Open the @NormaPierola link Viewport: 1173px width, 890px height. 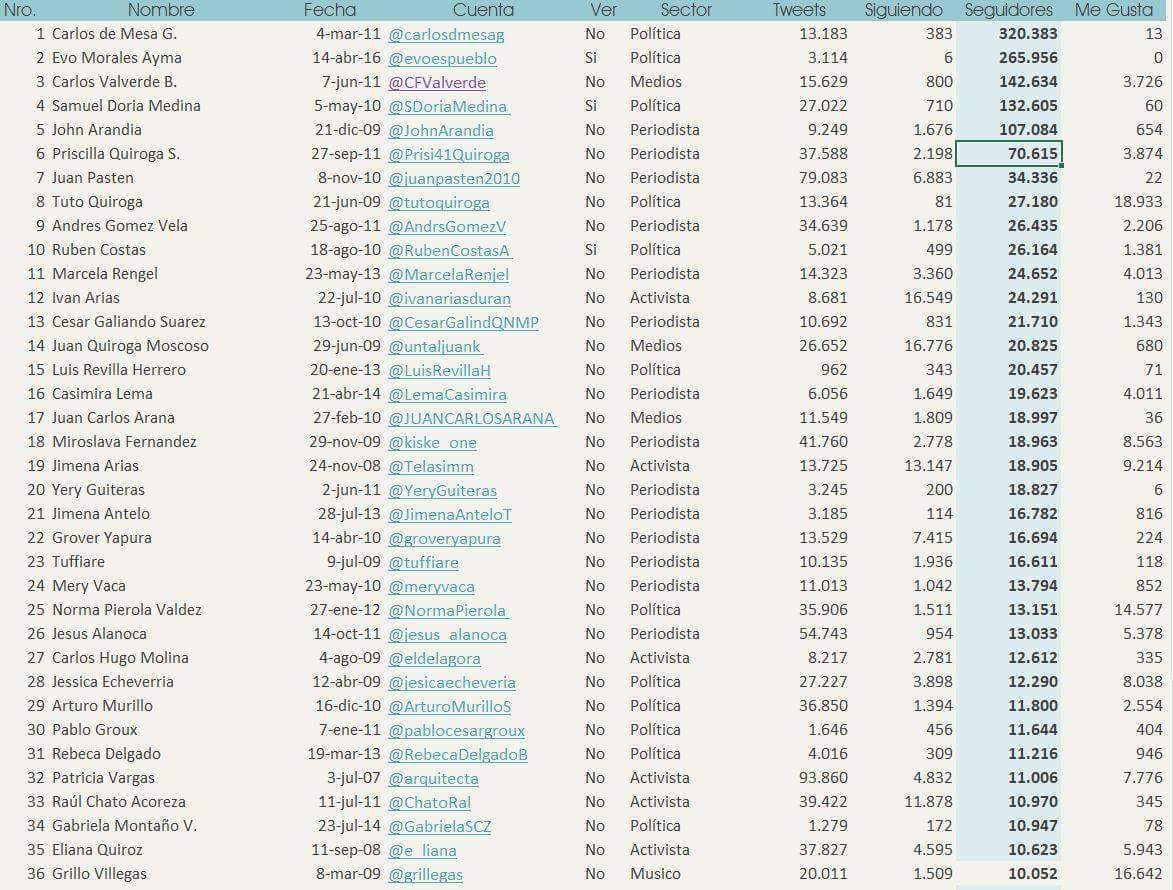click(449, 610)
